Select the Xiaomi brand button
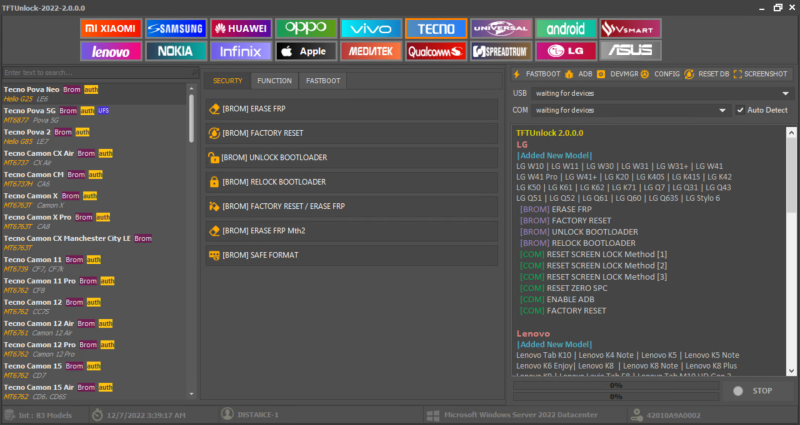 [111, 29]
